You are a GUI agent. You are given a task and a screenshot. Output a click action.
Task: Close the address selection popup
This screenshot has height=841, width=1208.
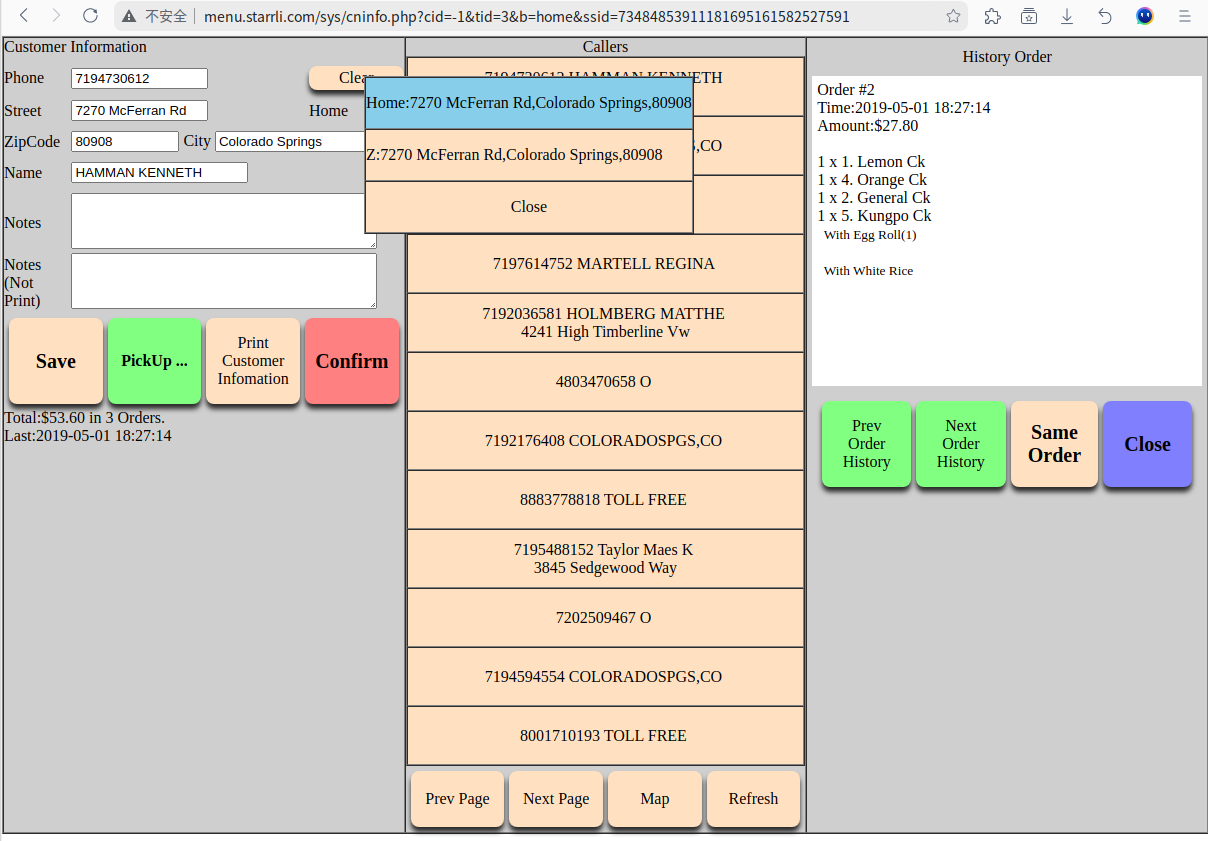528,207
